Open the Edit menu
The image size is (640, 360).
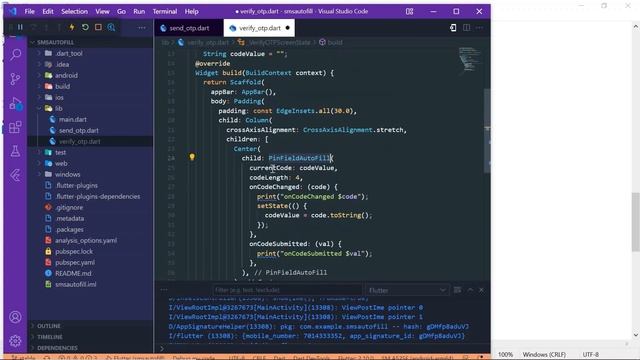pyautogui.click(x=48, y=11)
